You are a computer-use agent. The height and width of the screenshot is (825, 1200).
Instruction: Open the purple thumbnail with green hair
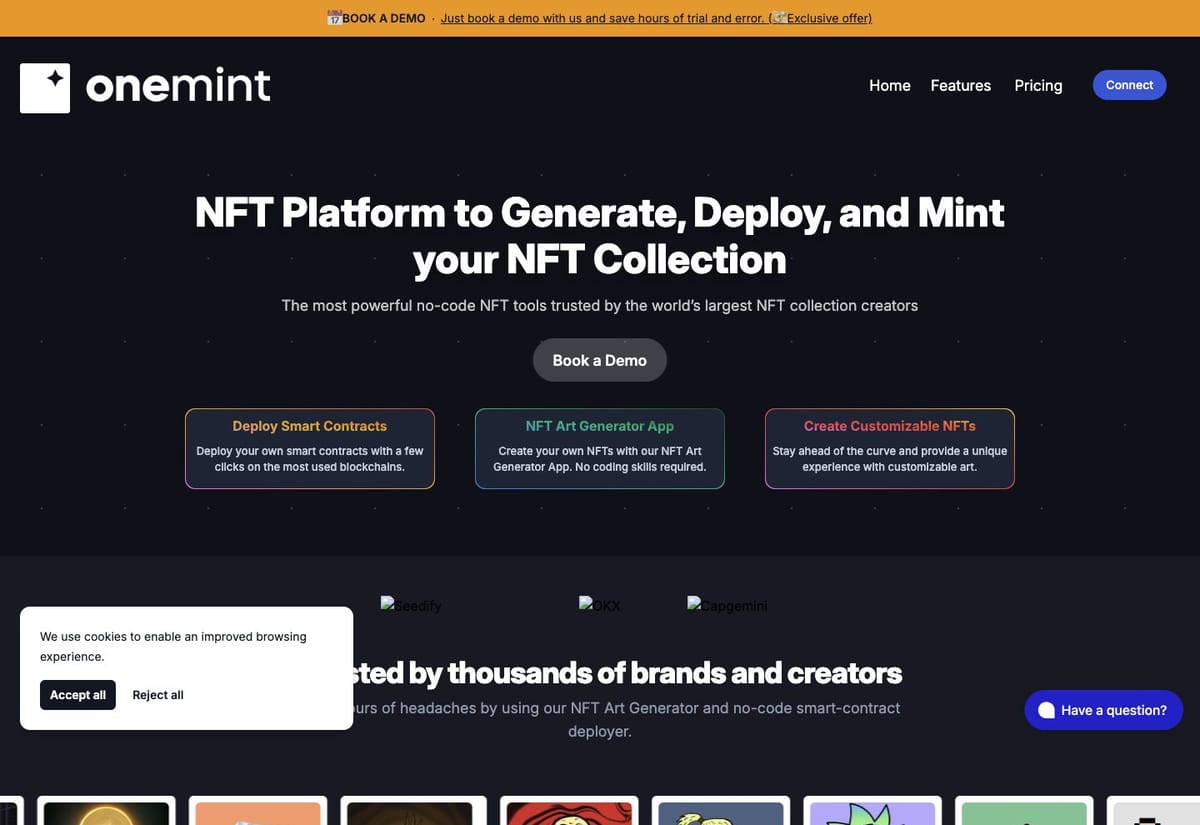click(873, 810)
